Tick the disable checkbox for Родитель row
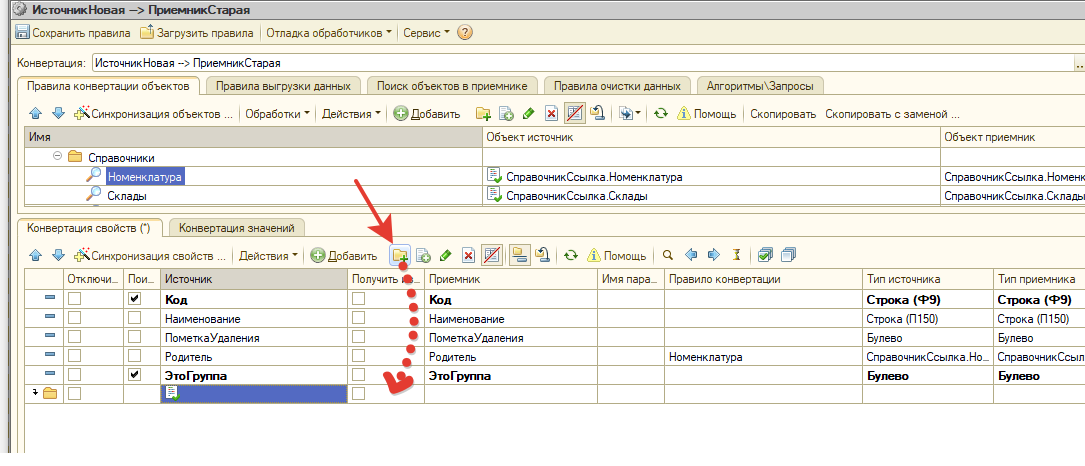This screenshot has height=466, width=1085. pyautogui.click(x=73, y=357)
